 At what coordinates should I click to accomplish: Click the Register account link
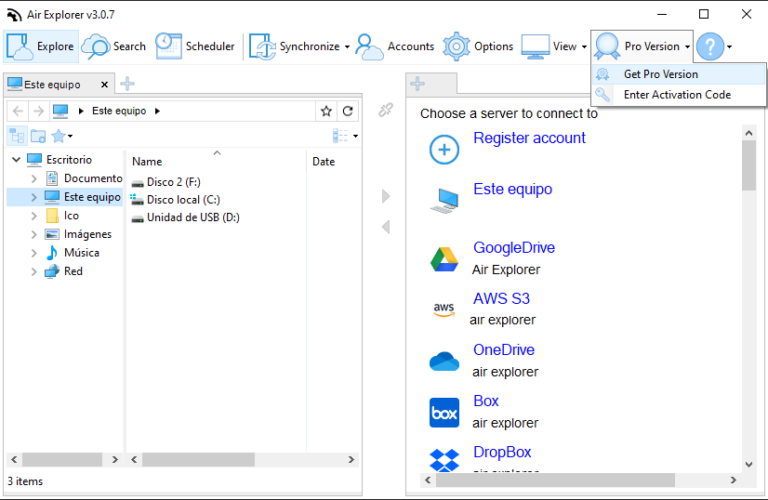(529, 138)
